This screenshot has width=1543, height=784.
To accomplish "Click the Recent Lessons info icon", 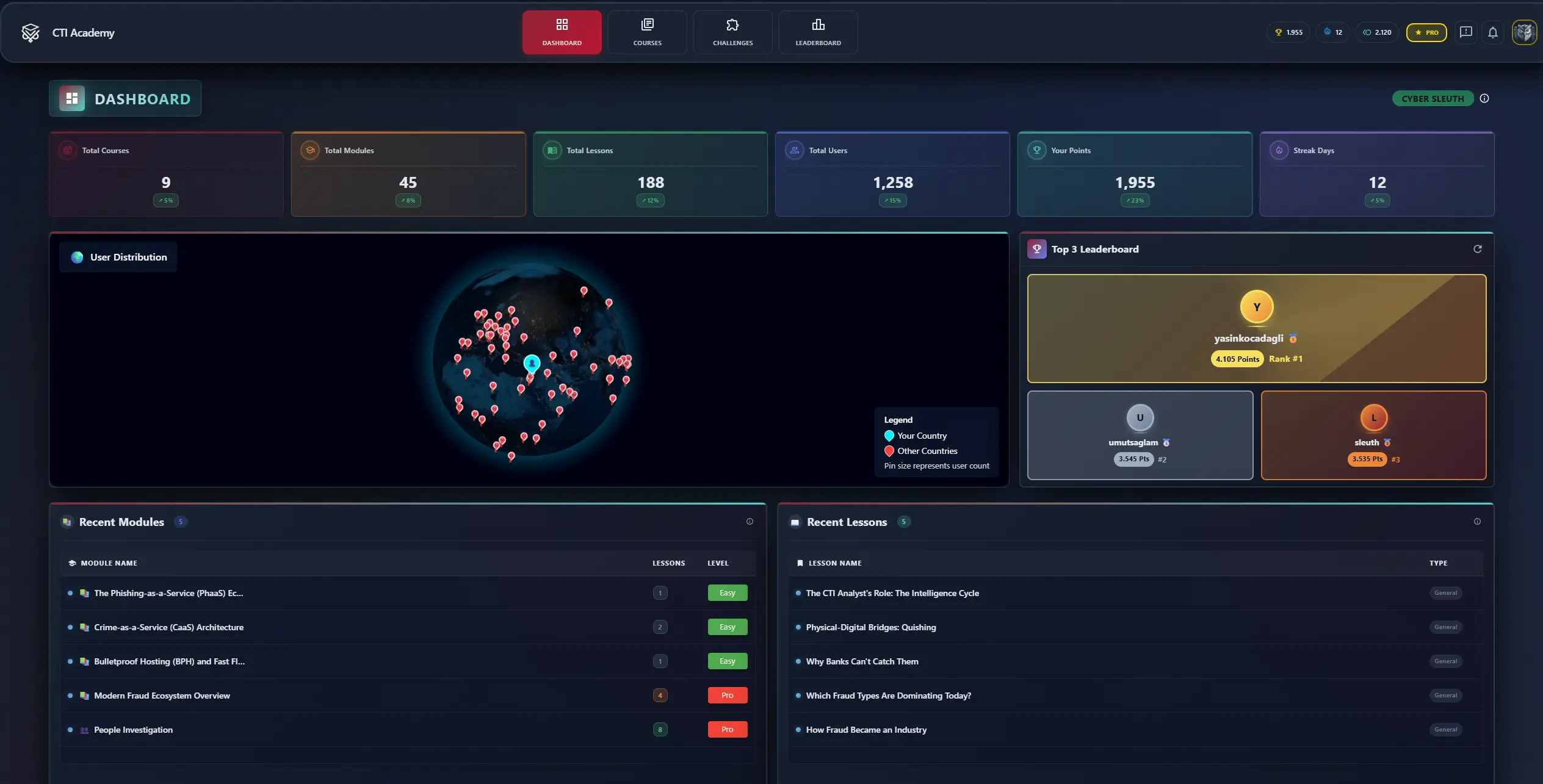I will [1477, 522].
